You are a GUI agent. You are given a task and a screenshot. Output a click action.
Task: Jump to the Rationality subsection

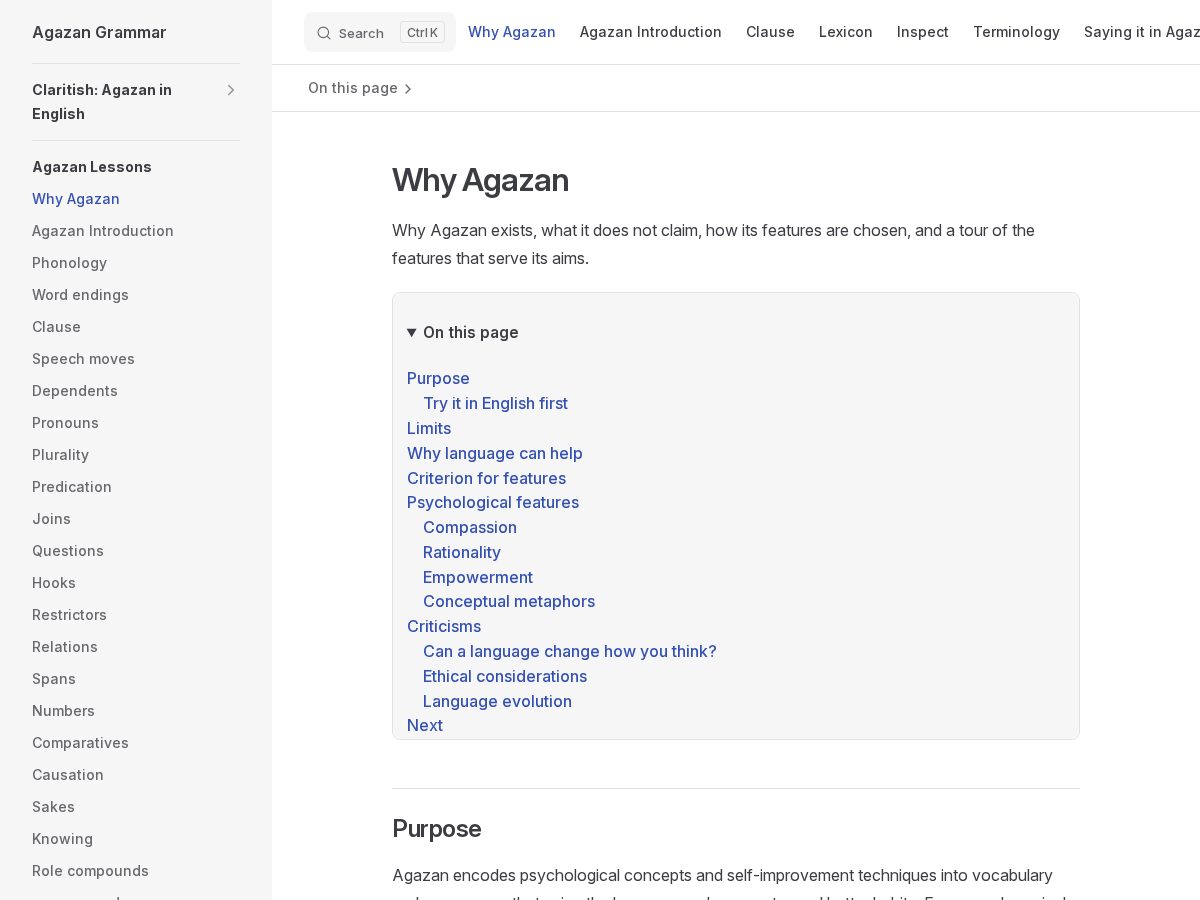point(462,552)
